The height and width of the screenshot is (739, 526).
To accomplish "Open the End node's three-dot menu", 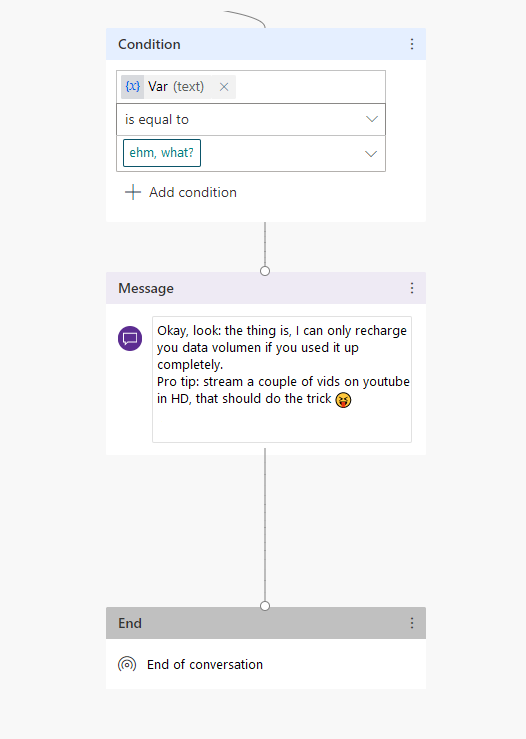I will pyautogui.click(x=412, y=623).
